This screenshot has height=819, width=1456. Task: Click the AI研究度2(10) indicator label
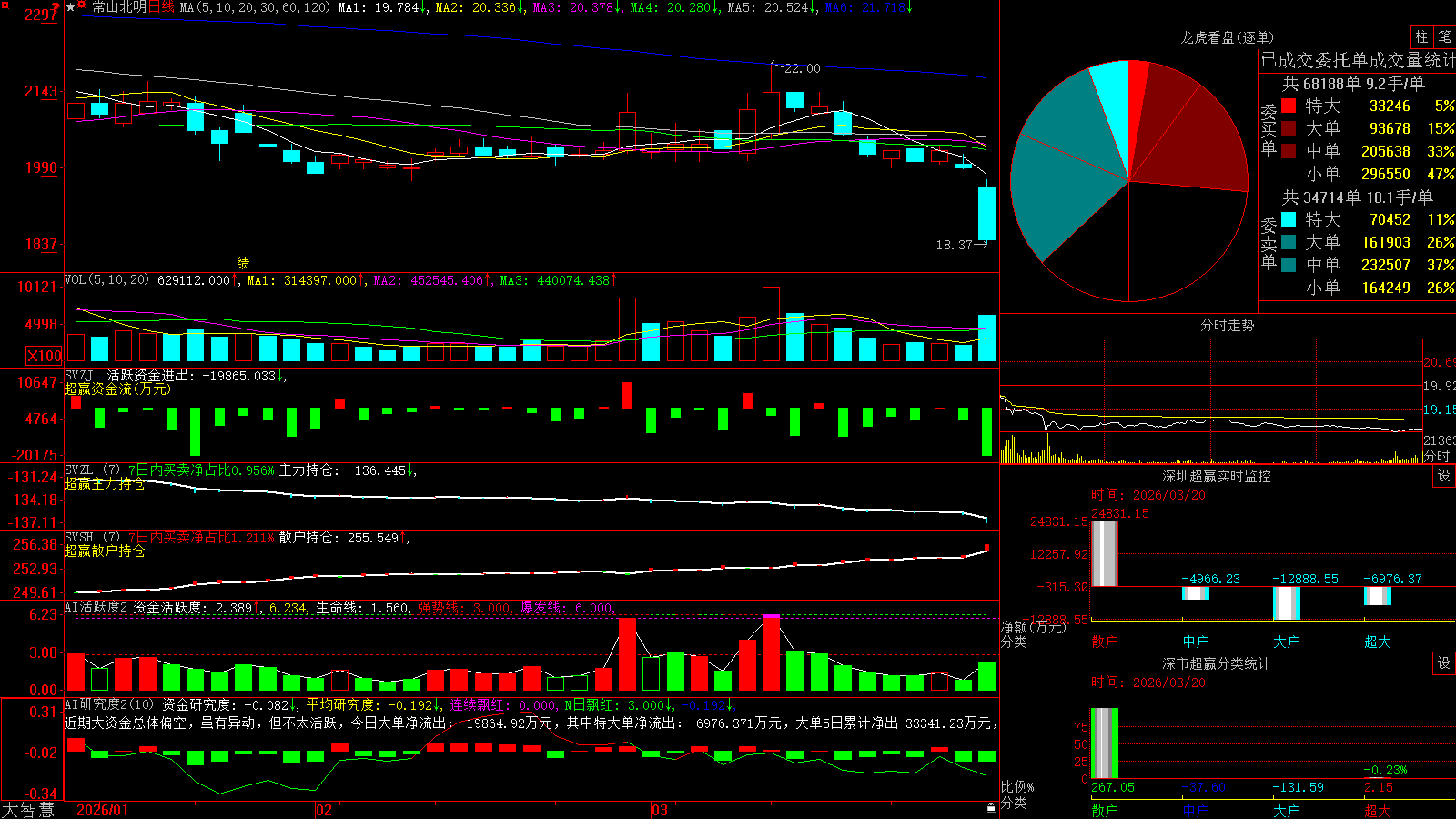coord(109,704)
